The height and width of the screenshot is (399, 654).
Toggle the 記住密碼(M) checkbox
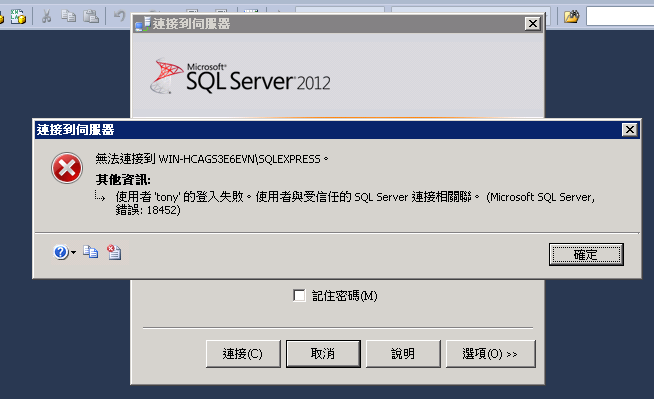coord(299,295)
